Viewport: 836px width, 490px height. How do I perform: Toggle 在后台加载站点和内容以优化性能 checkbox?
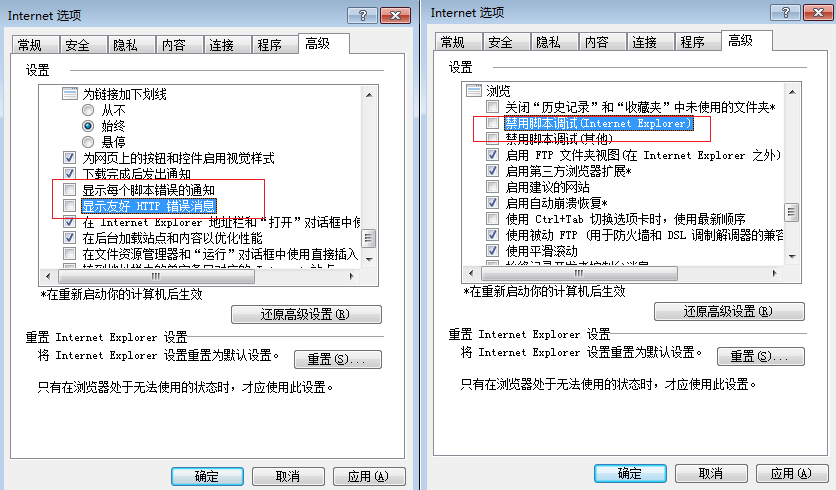click(x=69, y=237)
